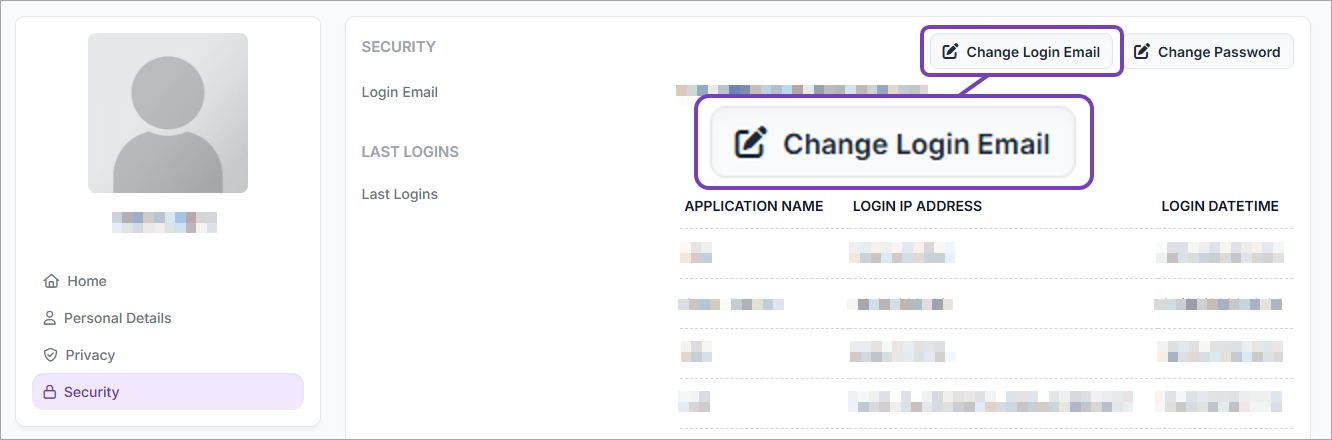Screen dimensions: 1332x440
Task: Click the Application Name column header
Action: tap(754, 206)
